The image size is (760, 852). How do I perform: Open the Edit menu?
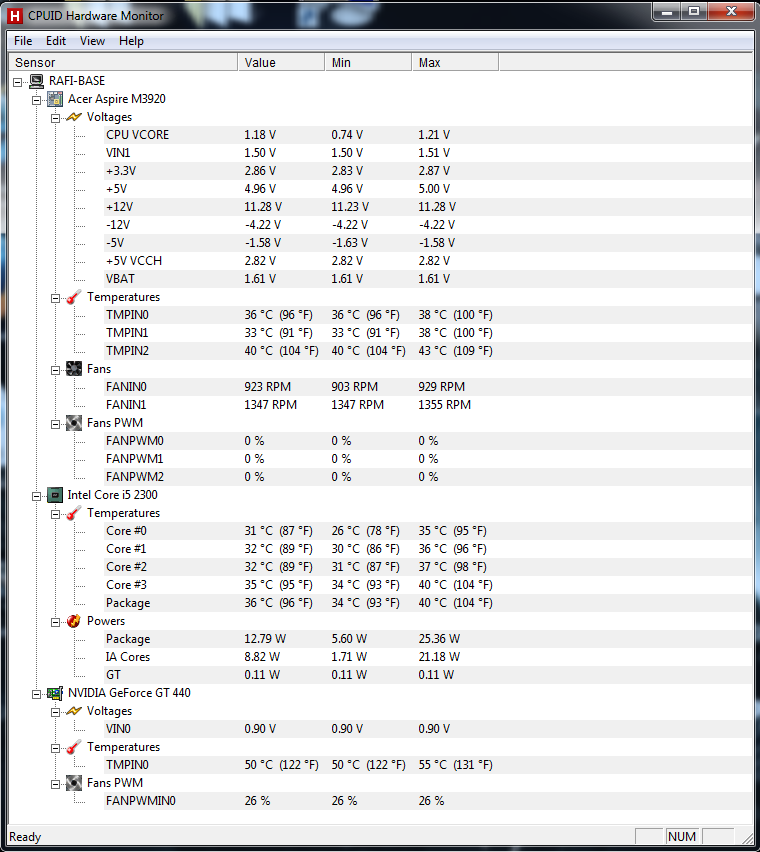pyautogui.click(x=55, y=41)
